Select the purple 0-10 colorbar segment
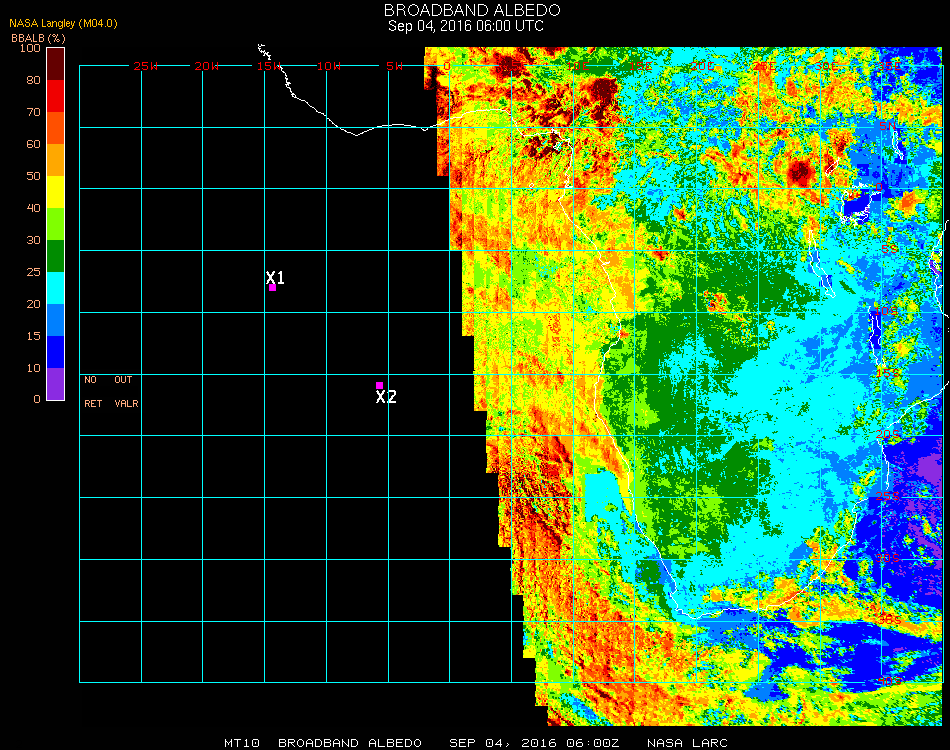 tap(55, 384)
